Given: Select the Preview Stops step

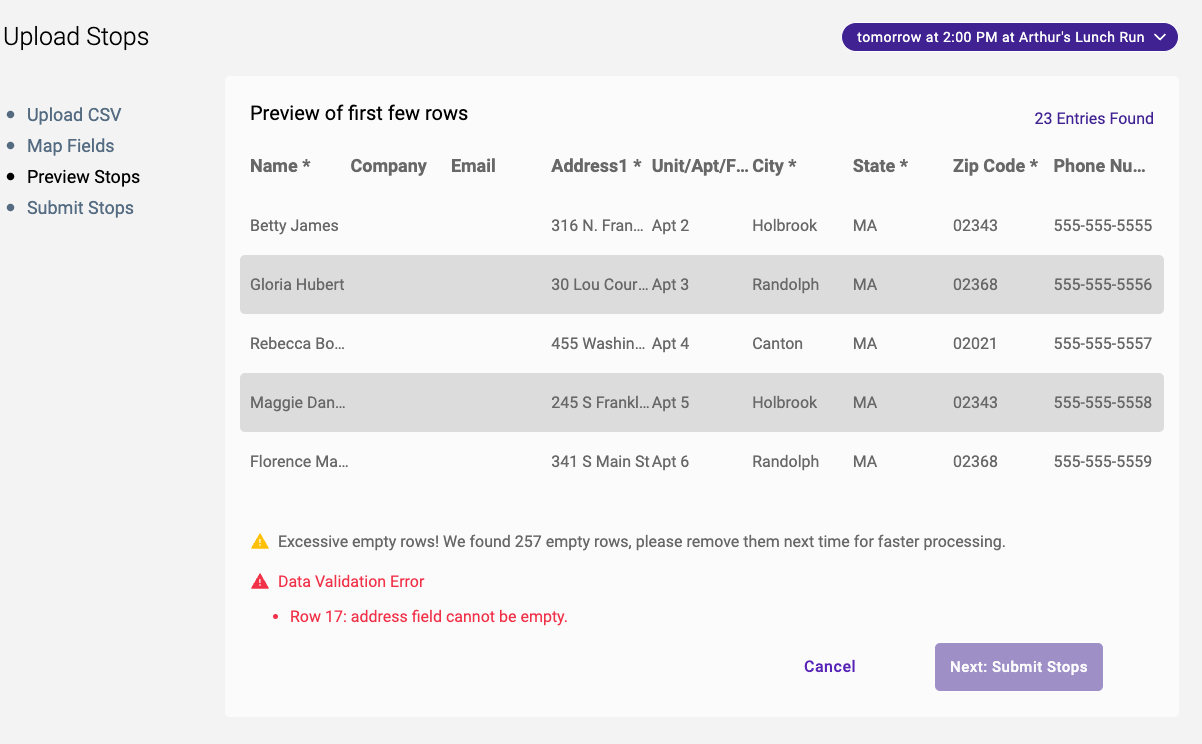Looking at the screenshot, I should click(x=83, y=177).
